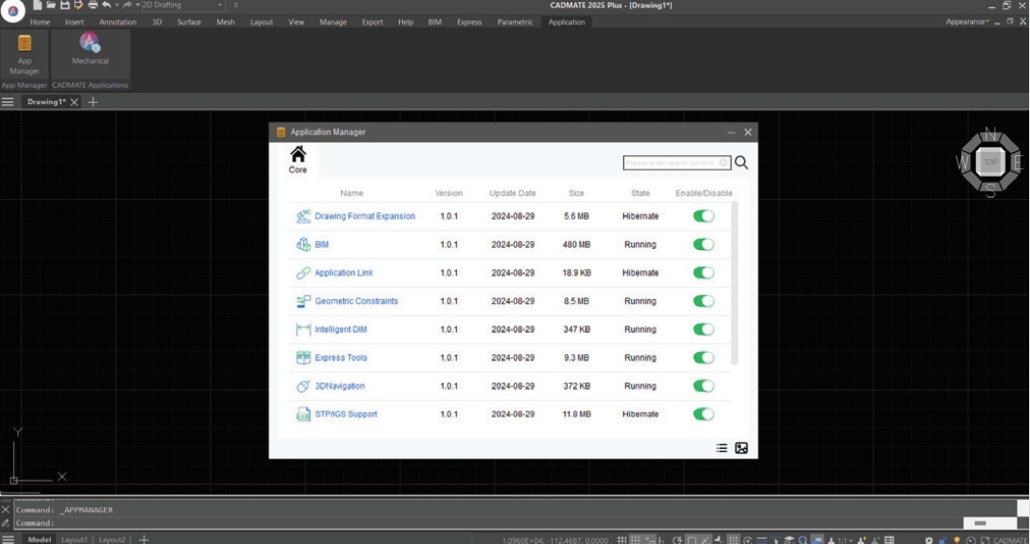The width and height of the screenshot is (1030, 544).
Task: Save the drawing with the floppy icon
Action: point(65,5)
